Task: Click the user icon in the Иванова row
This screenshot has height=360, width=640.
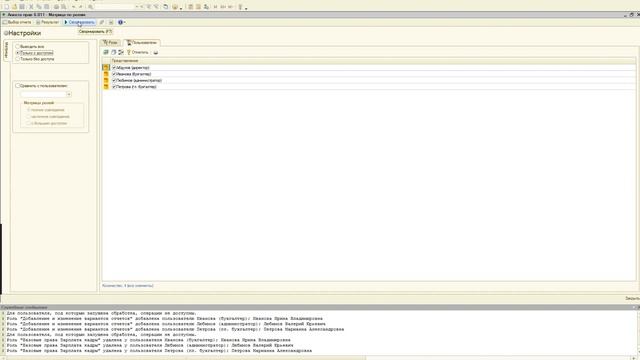Action: pos(106,74)
